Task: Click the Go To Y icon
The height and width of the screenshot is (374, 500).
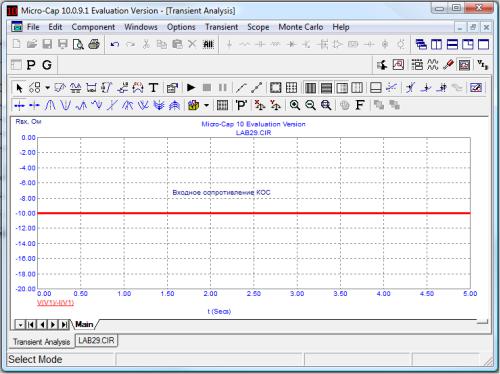Action: point(275,105)
